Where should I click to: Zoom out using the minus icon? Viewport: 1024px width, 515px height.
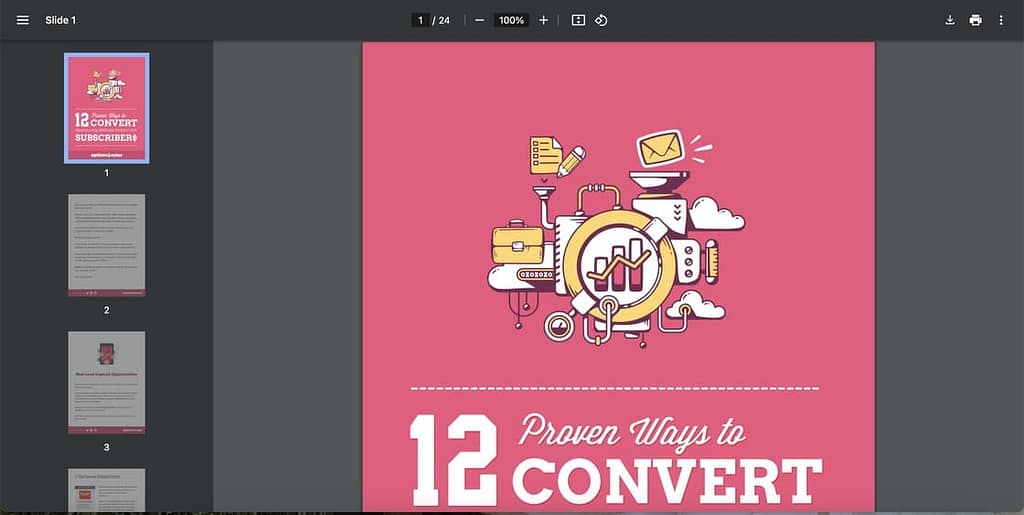click(480, 20)
